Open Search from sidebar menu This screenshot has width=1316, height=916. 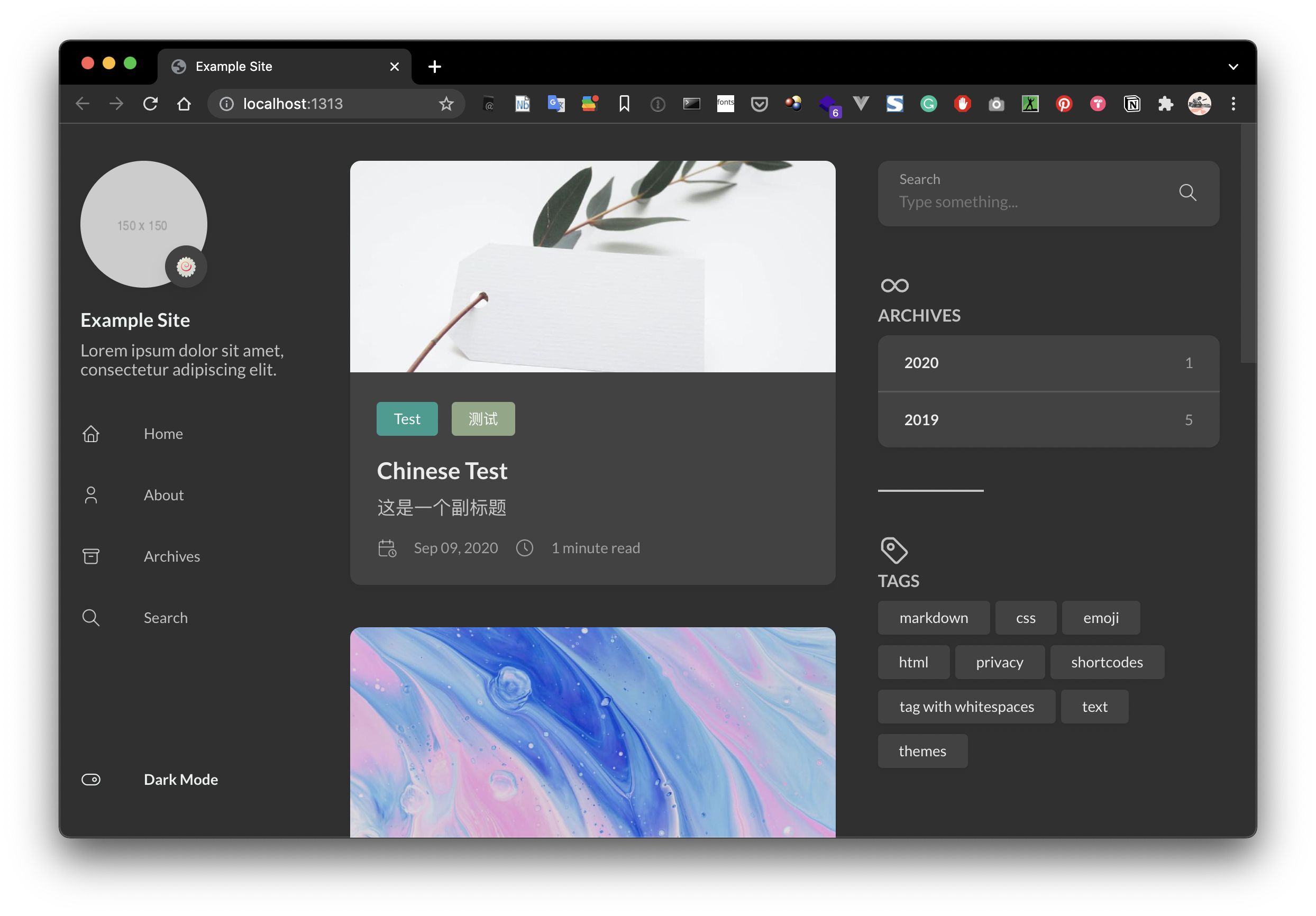165,617
